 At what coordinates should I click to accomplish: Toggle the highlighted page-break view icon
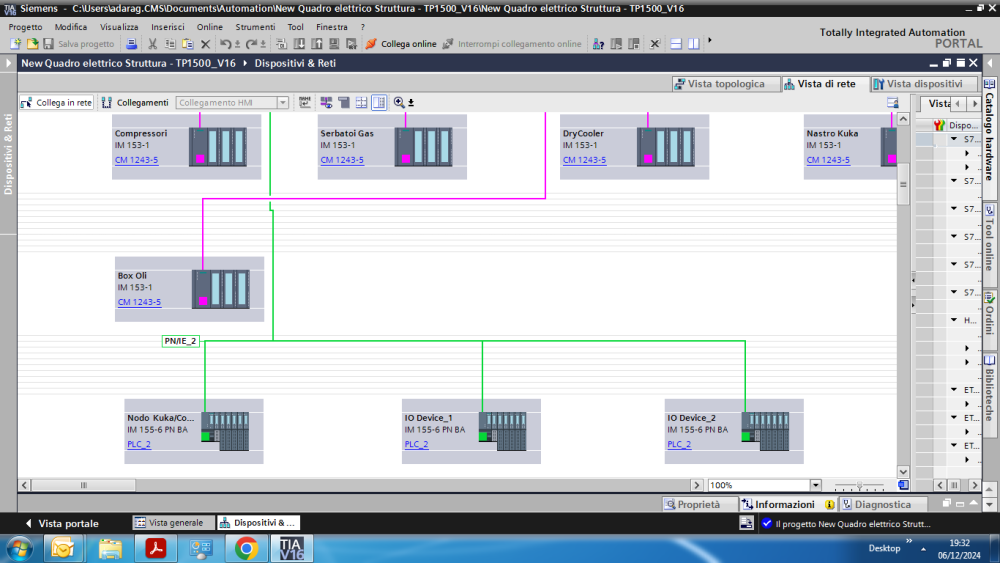[379, 102]
